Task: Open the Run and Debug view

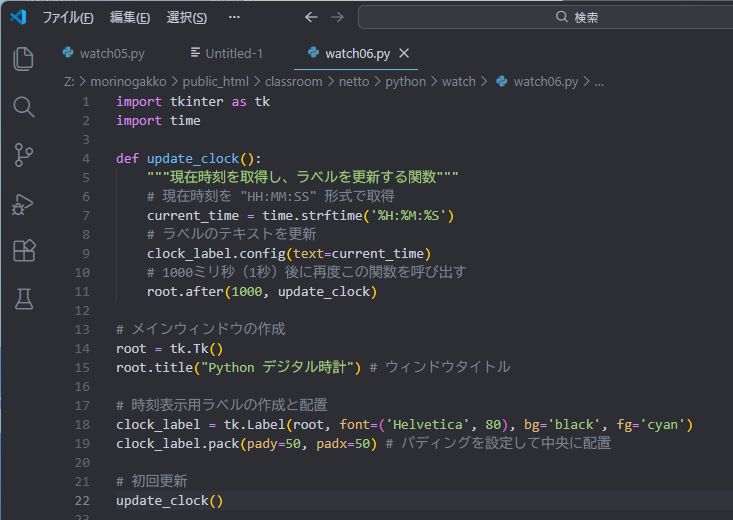Action: pos(23,203)
